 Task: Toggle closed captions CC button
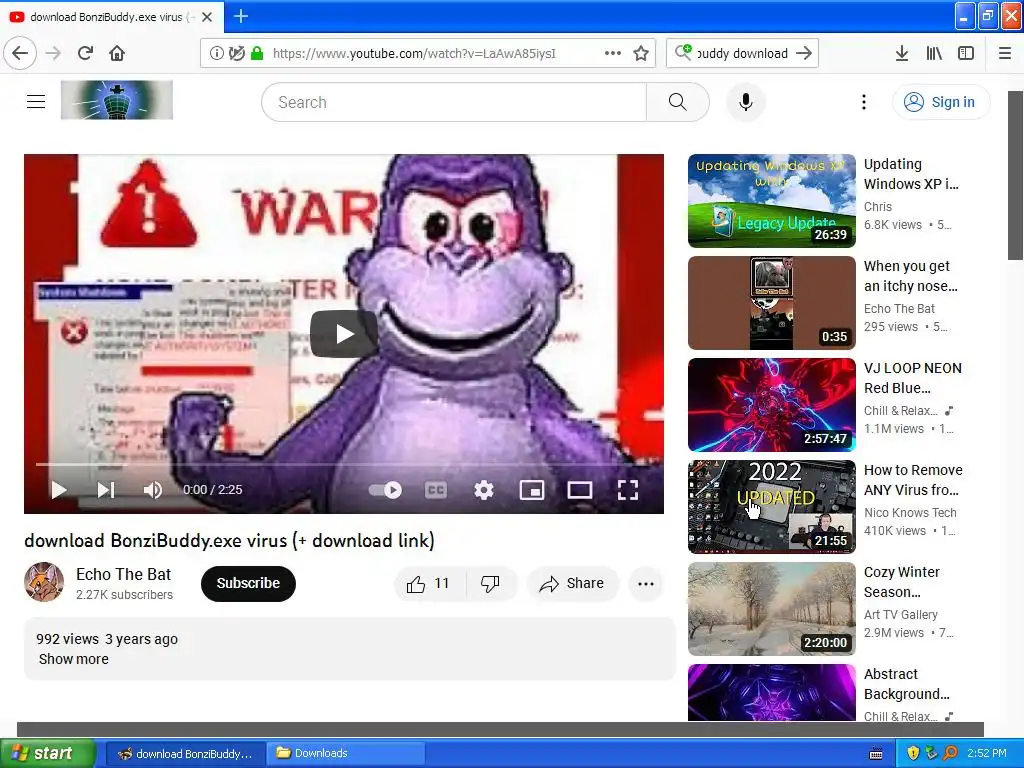point(436,490)
